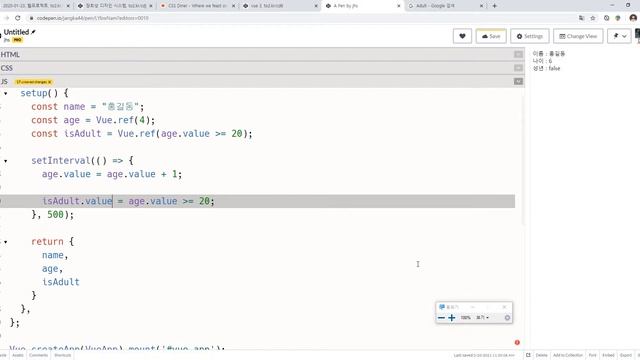Image resolution: width=640 pixels, height=360 pixels.
Task: Dismiss the unsaved changes badge in JS header
Action: (x=50, y=82)
